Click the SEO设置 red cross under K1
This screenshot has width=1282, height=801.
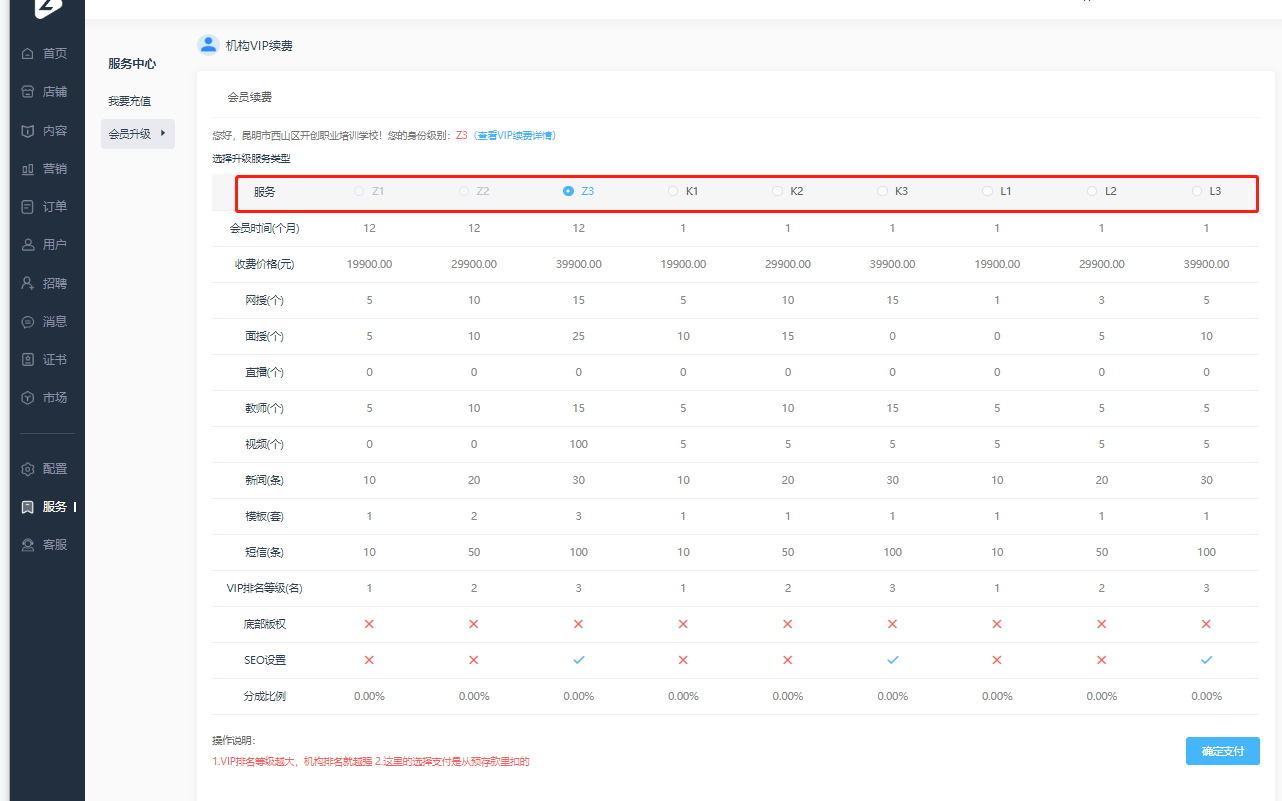[x=683, y=660]
